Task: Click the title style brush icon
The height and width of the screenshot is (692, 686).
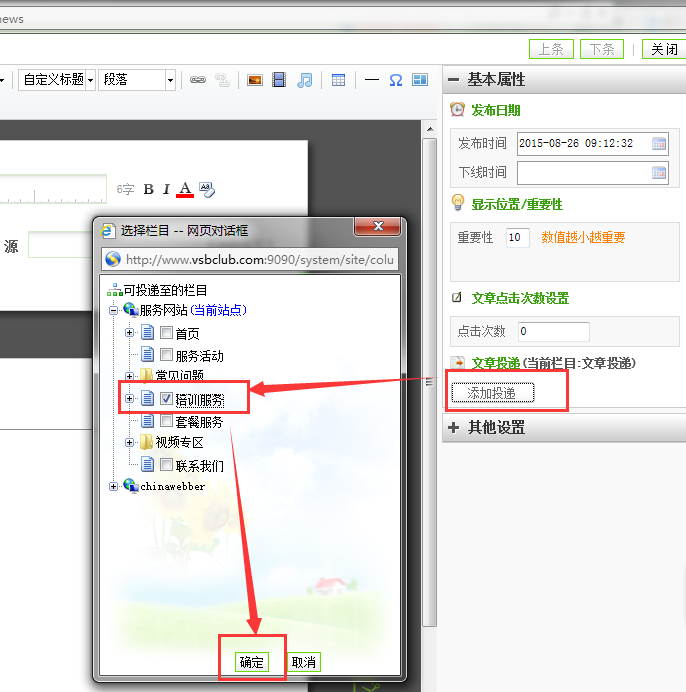Action: pos(207,189)
